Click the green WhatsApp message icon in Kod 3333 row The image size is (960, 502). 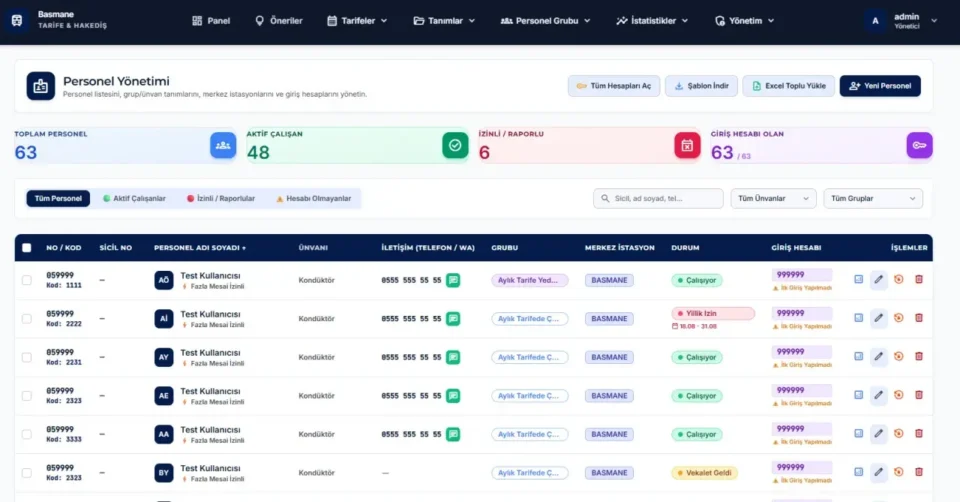pyautogui.click(x=453, y=435)
